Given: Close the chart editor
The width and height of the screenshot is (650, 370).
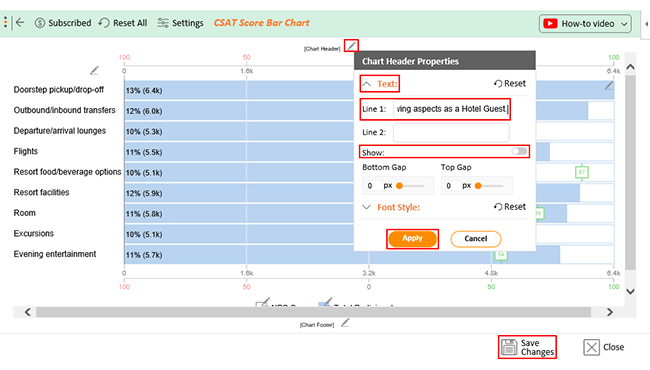Looking at the screenshot, I should pos(604,347).
